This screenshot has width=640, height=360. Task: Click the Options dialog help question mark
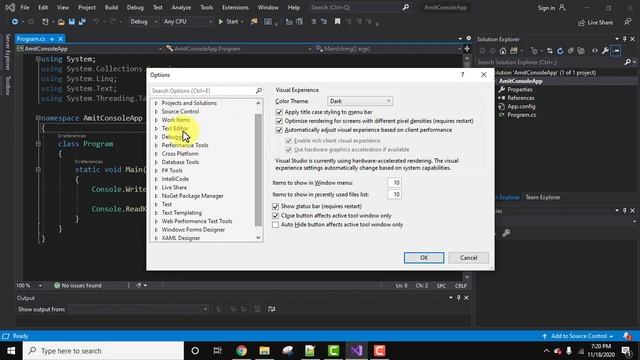pos(462,75)
